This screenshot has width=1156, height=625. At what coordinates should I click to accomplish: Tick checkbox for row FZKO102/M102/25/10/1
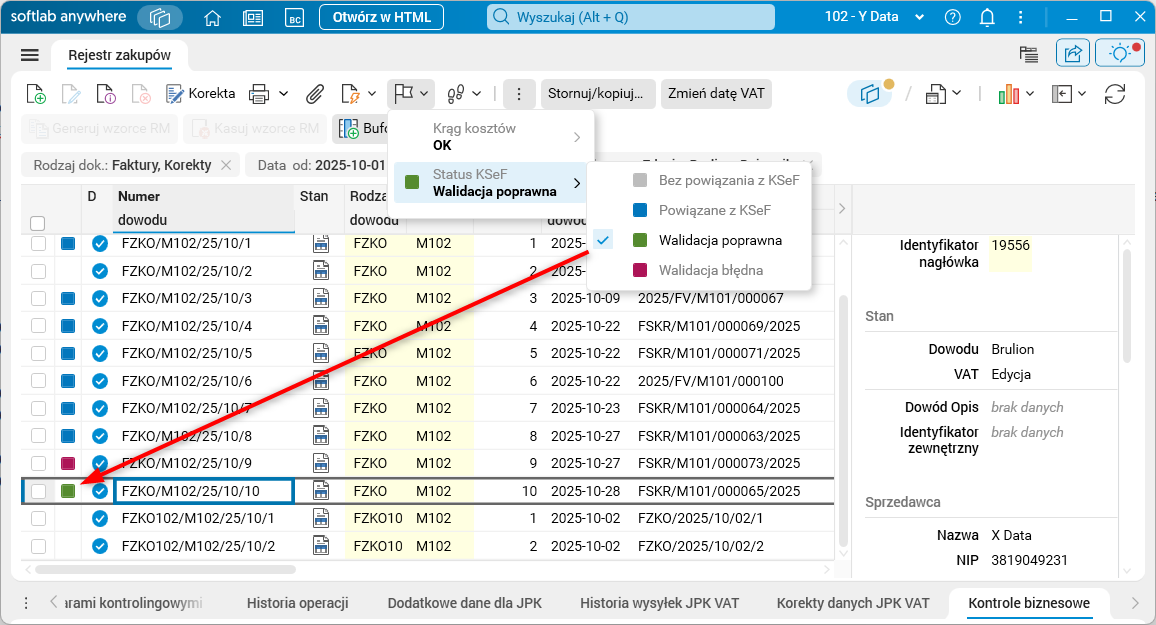[38, 519]
